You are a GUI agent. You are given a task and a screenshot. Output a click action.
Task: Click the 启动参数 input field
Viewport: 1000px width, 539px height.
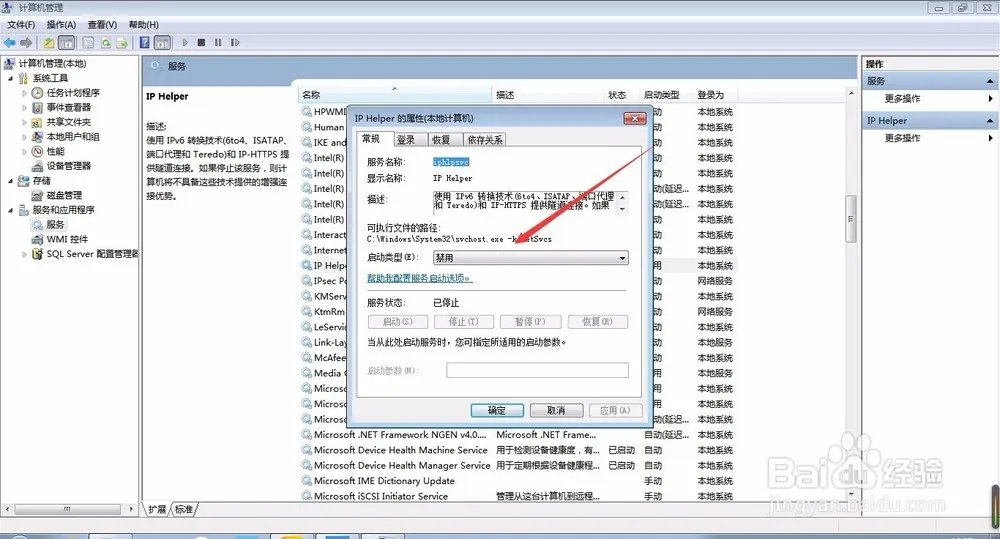point(537,370)
